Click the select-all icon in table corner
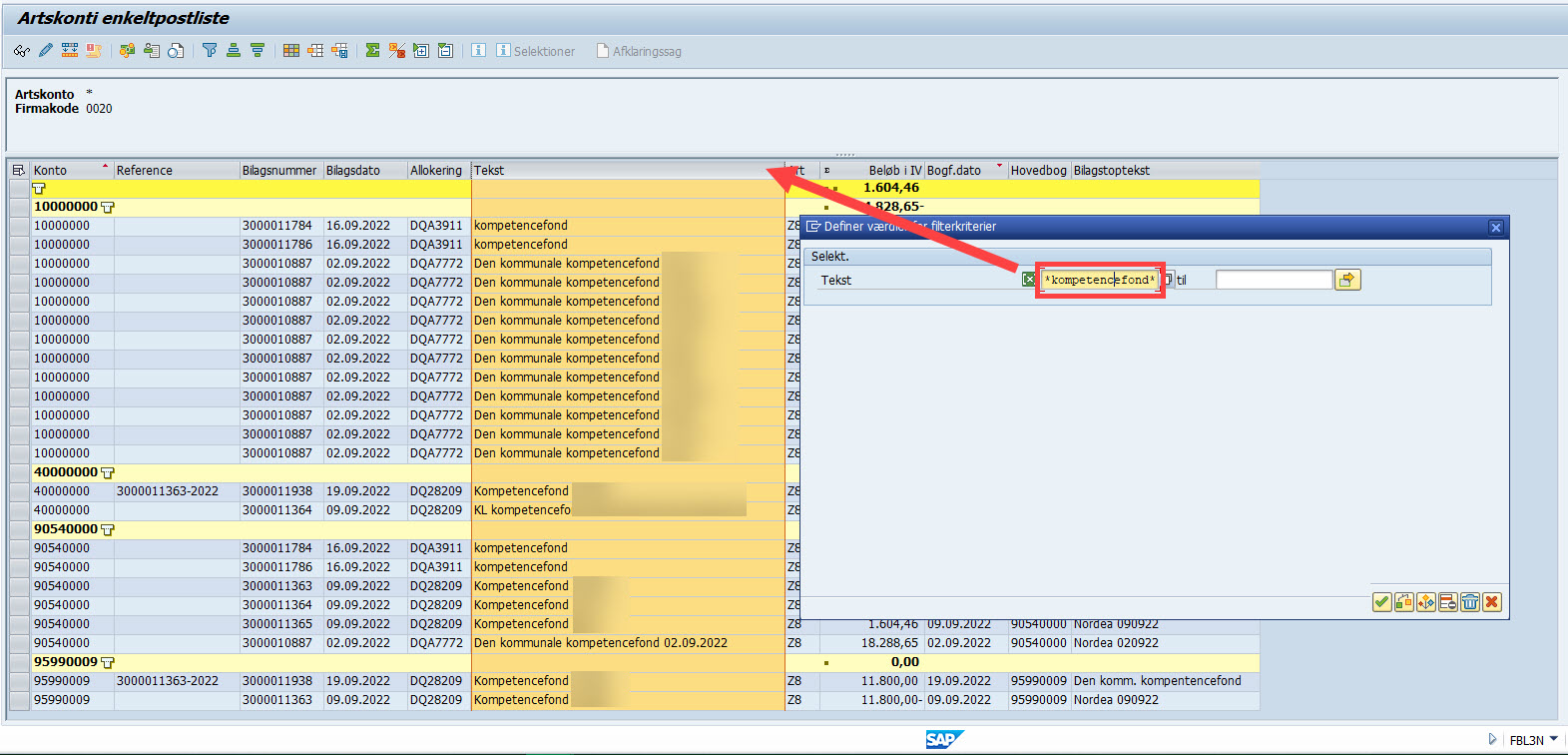1568x755 pixels. point(18,171)
